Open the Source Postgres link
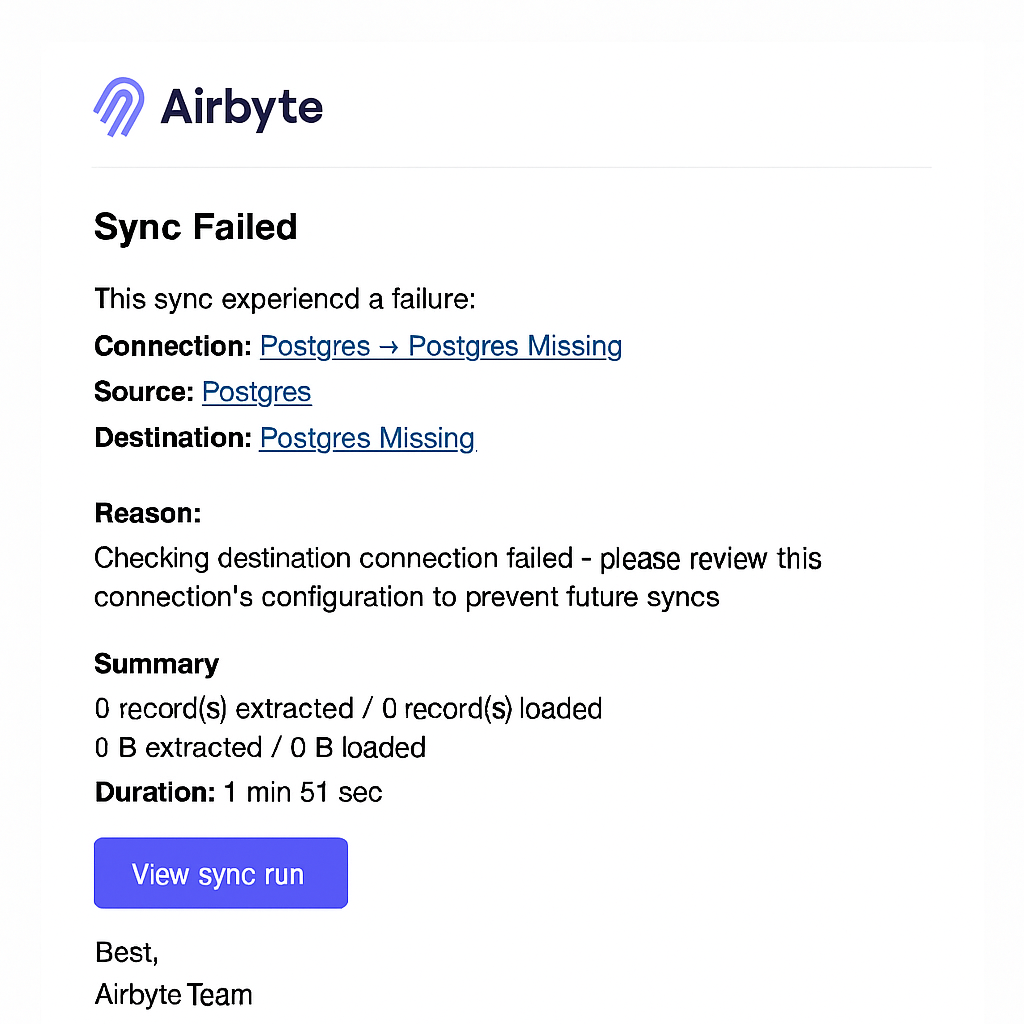1024x1024 pixels. (x=256, y=392)
